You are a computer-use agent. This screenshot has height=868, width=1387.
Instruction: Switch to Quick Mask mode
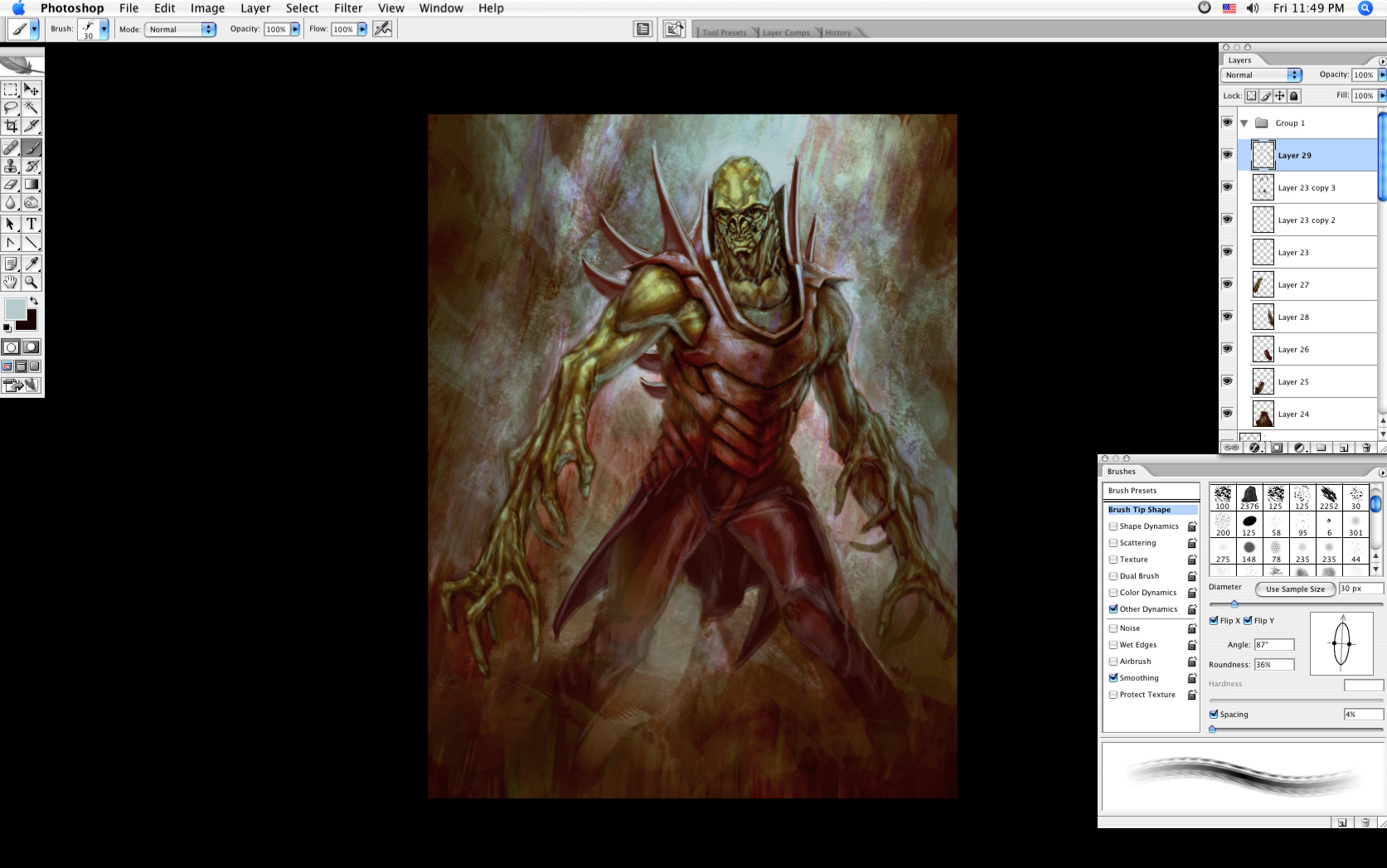point(32,347)
